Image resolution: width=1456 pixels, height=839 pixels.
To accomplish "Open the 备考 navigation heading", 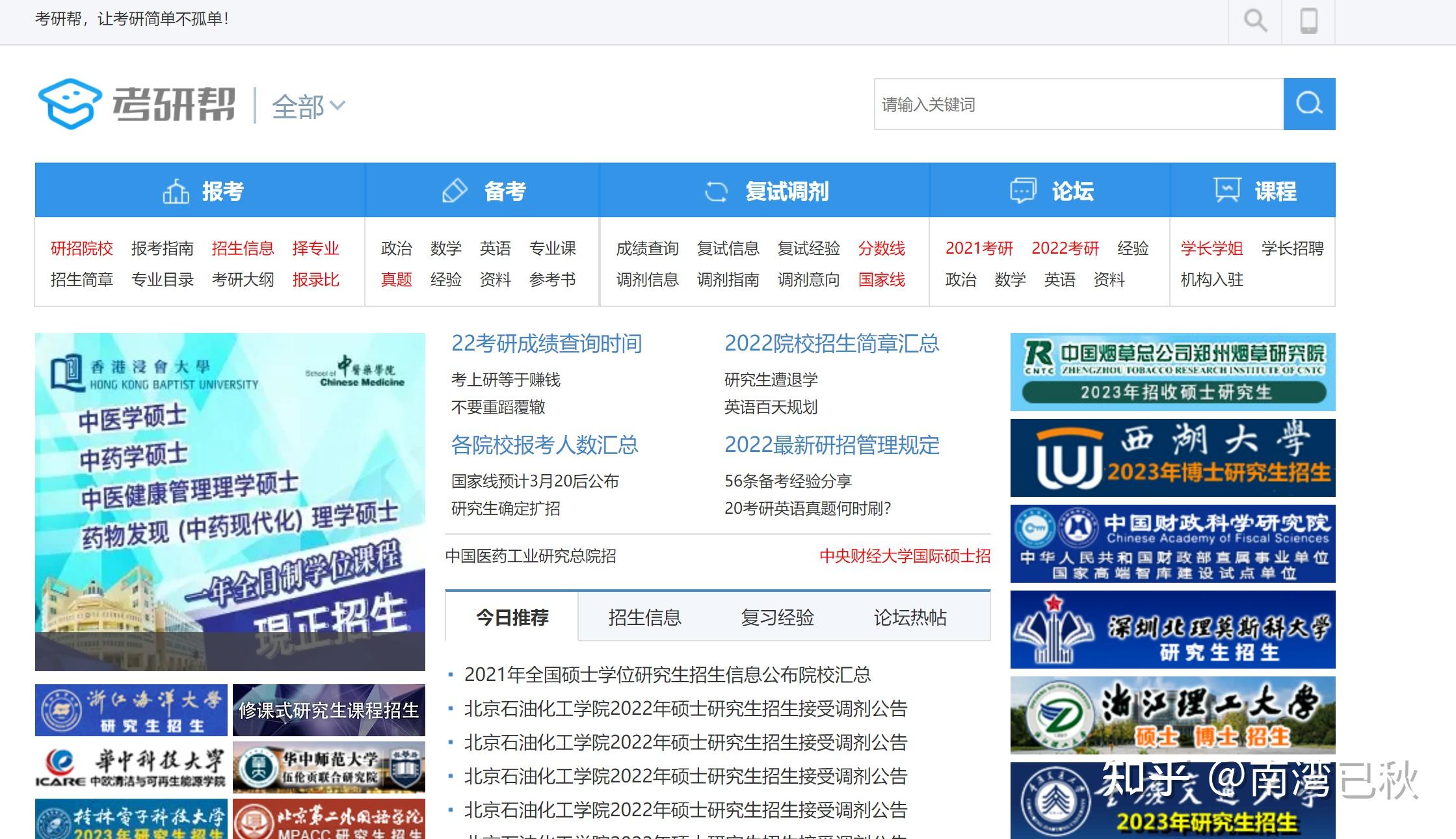I will point(505,191).
